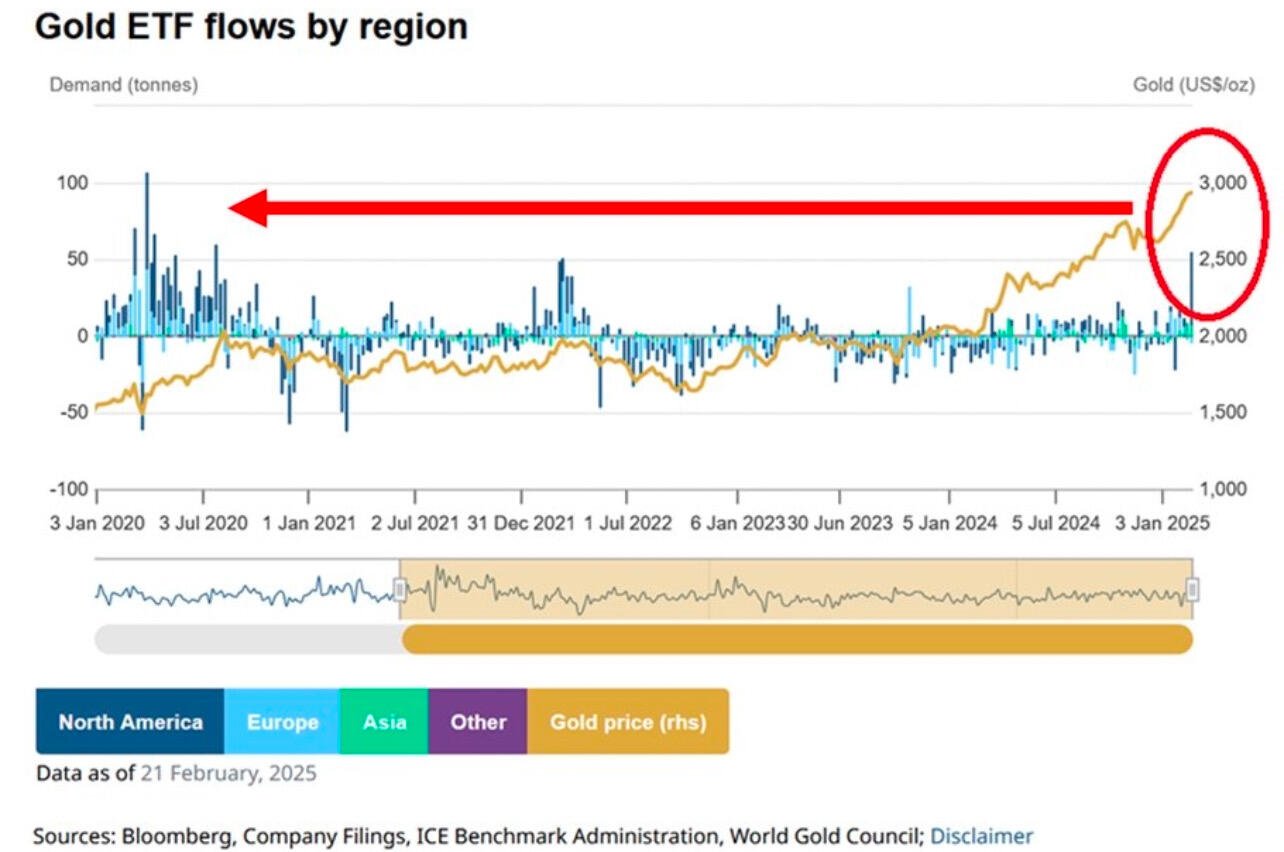Click the 'Demand (tonnes)' axis title
Screen dimensions: 1284x852
[x=124, y=85]
